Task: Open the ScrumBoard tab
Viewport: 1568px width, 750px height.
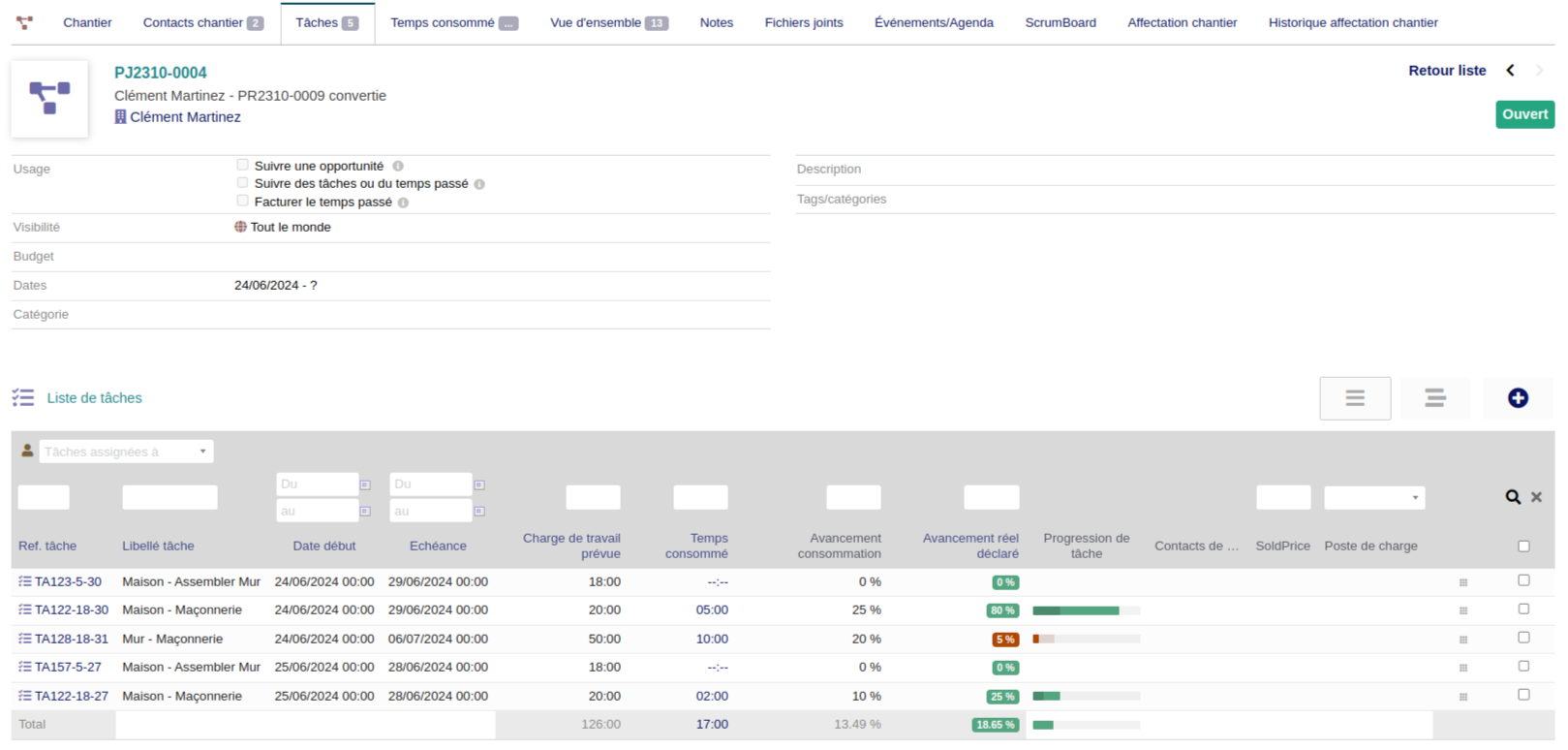Action: click(1061, 22)
